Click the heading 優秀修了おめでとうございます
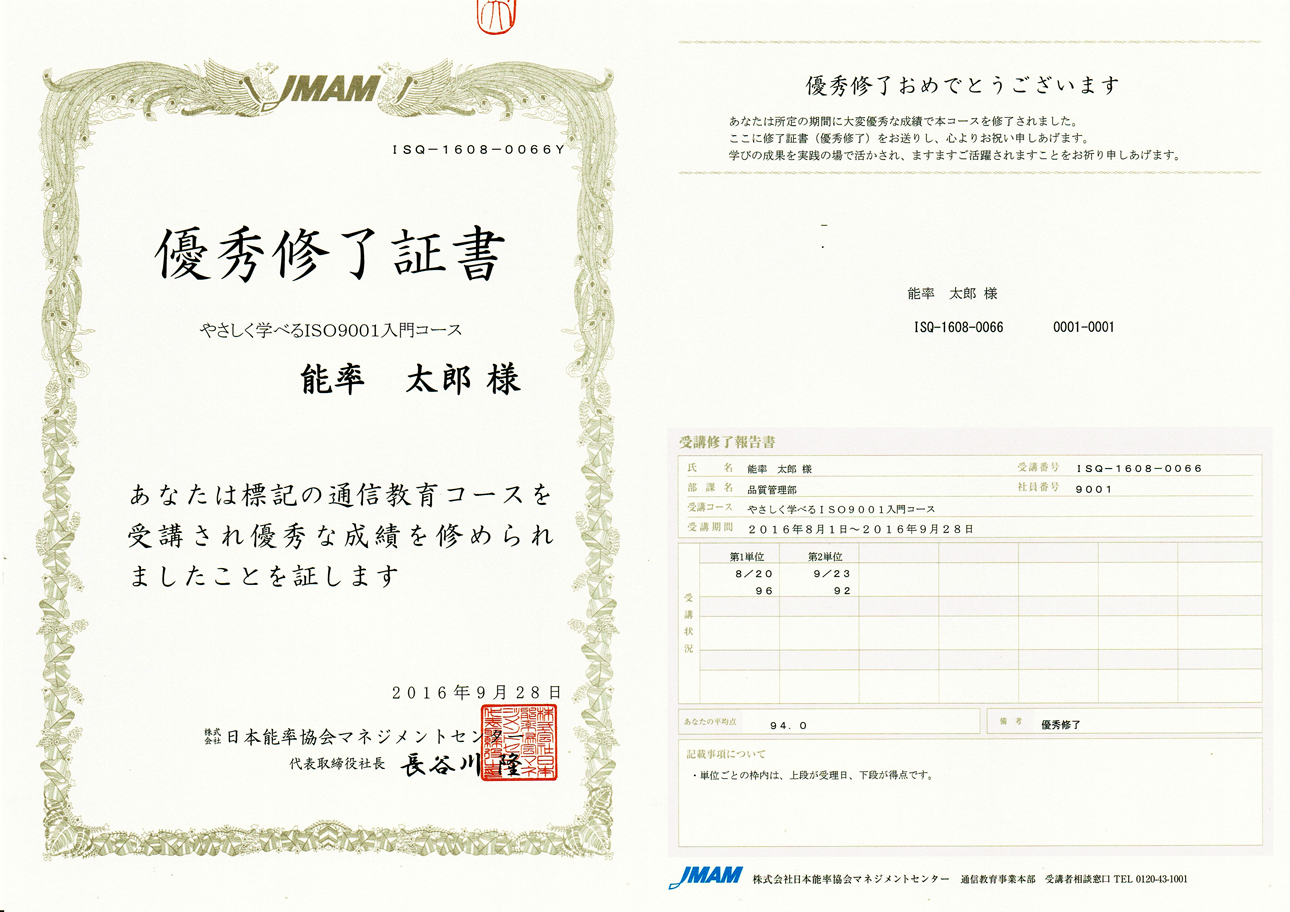Image resolution: width=1290 pixels, height=912 pixels. [962, 85]
